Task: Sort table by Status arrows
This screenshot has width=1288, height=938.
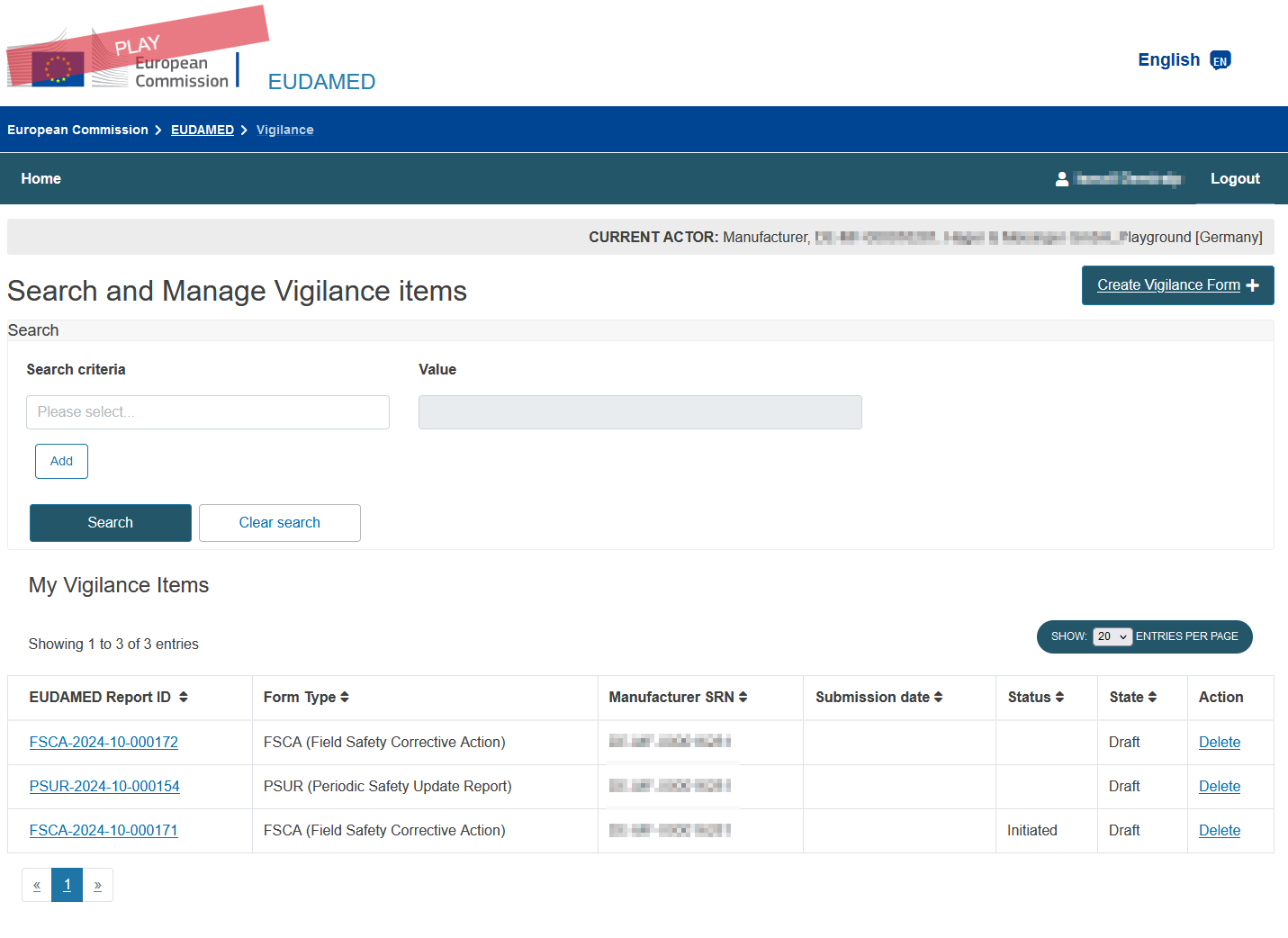Action: [x=1059, y=697]
